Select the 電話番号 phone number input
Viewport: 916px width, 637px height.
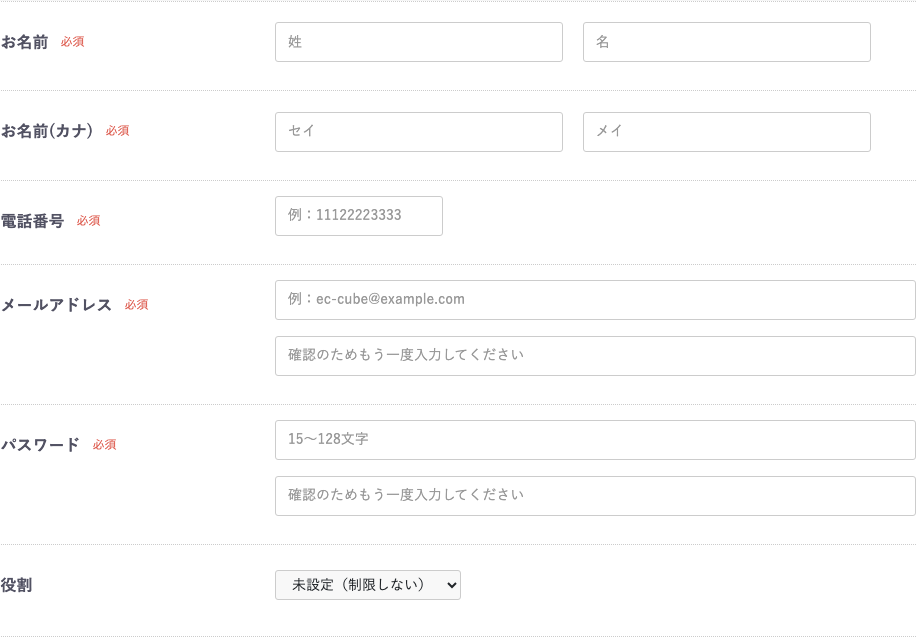[x=359, y=216]
